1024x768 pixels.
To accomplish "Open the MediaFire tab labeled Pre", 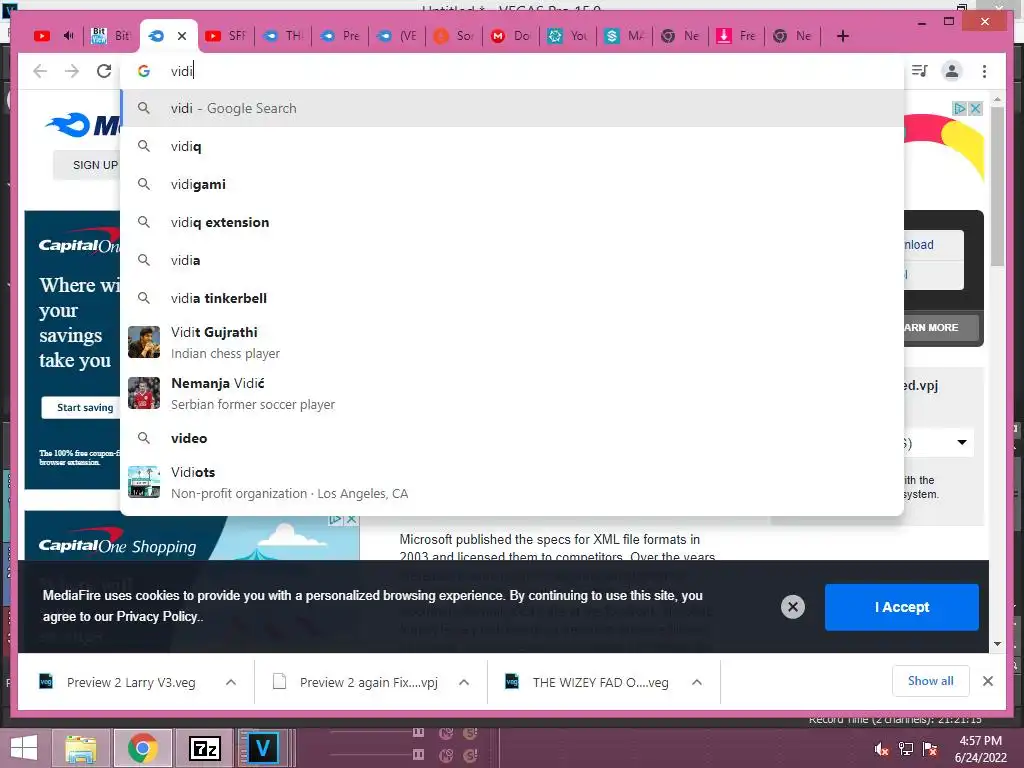I will pos(340,36).
